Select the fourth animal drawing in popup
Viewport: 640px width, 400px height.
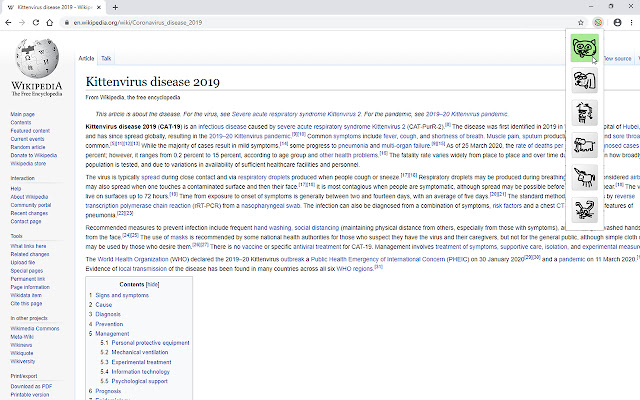point(583,146)
